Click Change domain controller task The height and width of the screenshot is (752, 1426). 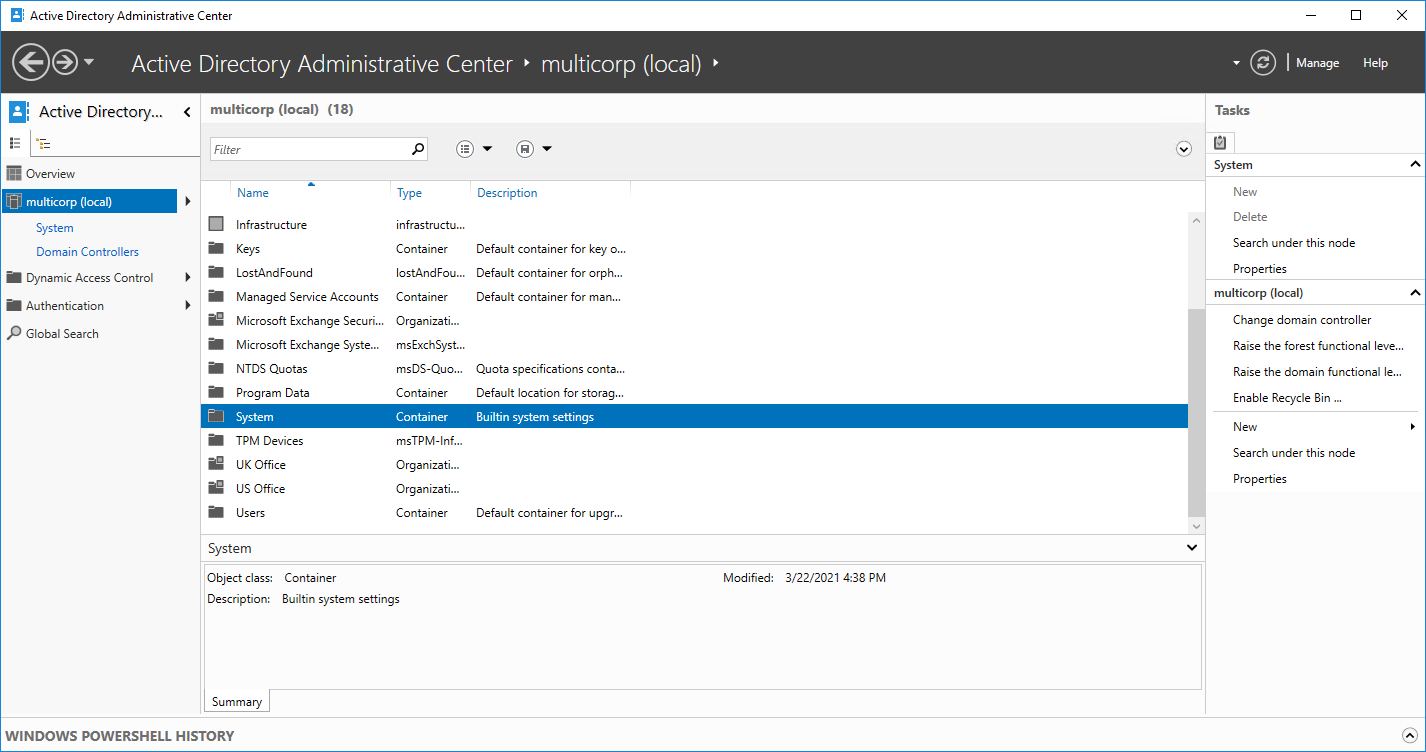(1302, 320)
